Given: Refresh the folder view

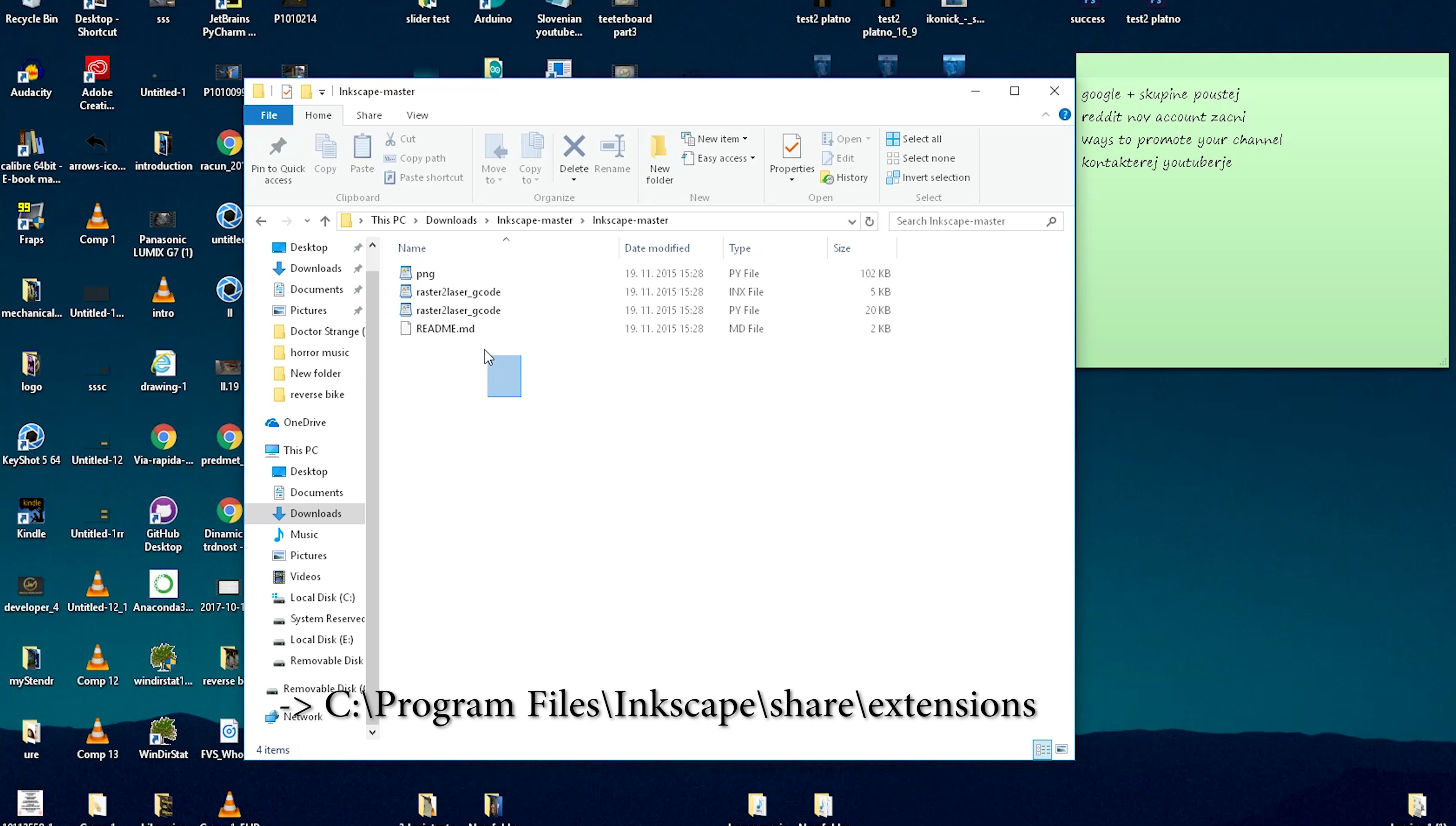Looking at the screenshot, I should (x=869, y=221).
